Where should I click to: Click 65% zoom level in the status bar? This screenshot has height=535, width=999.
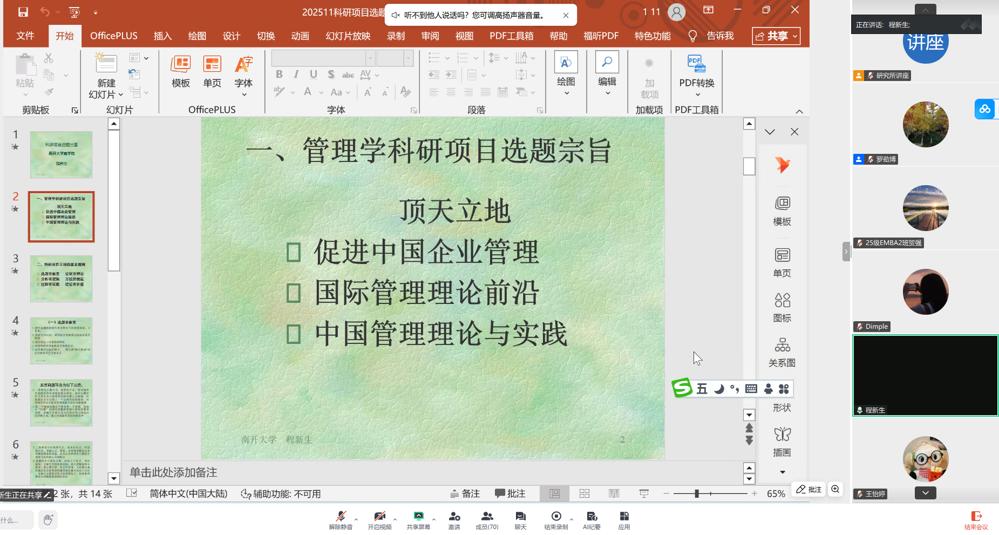(775, 494)
